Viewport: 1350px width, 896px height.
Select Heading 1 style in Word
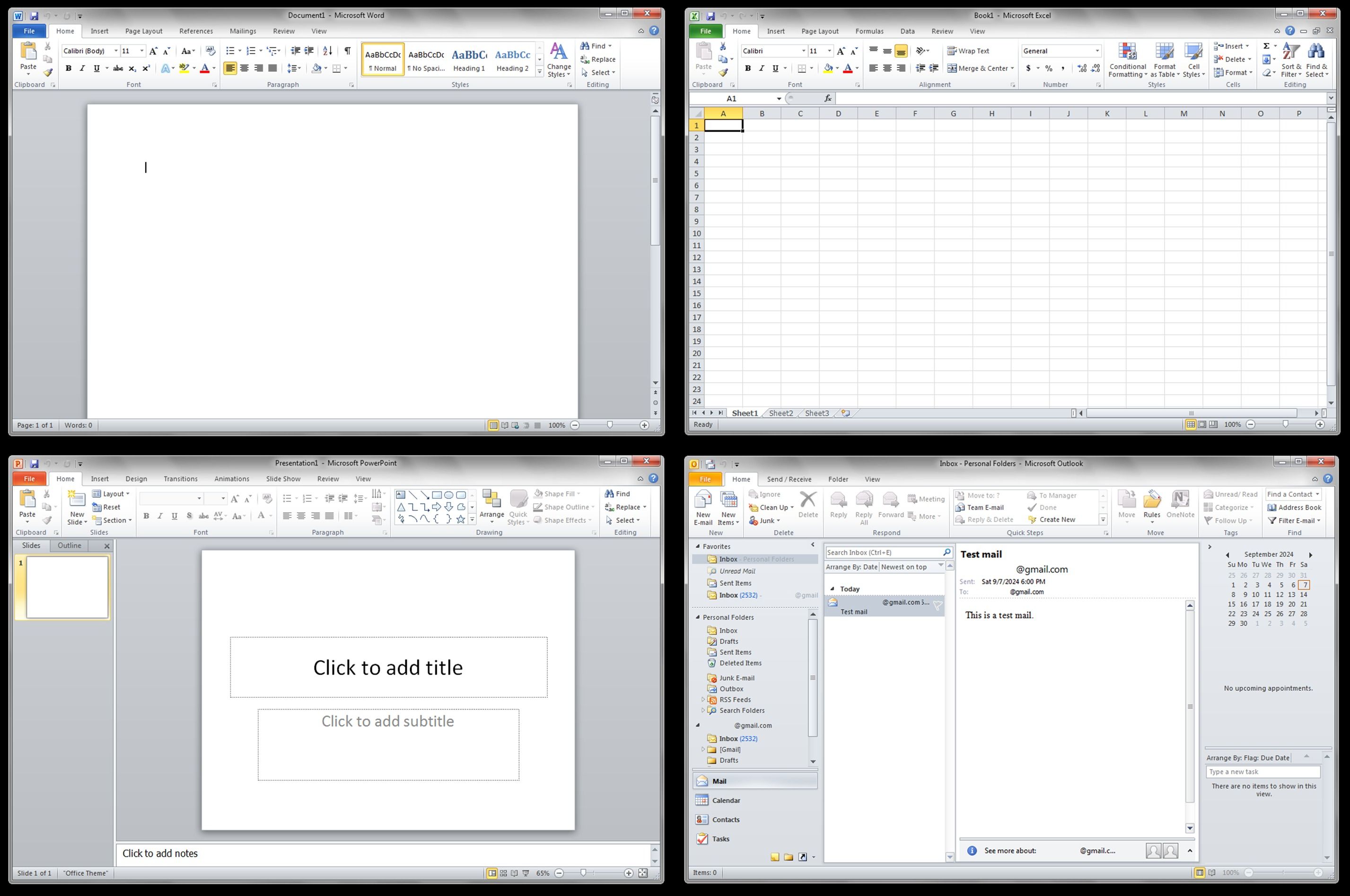[x=469, y=60]
